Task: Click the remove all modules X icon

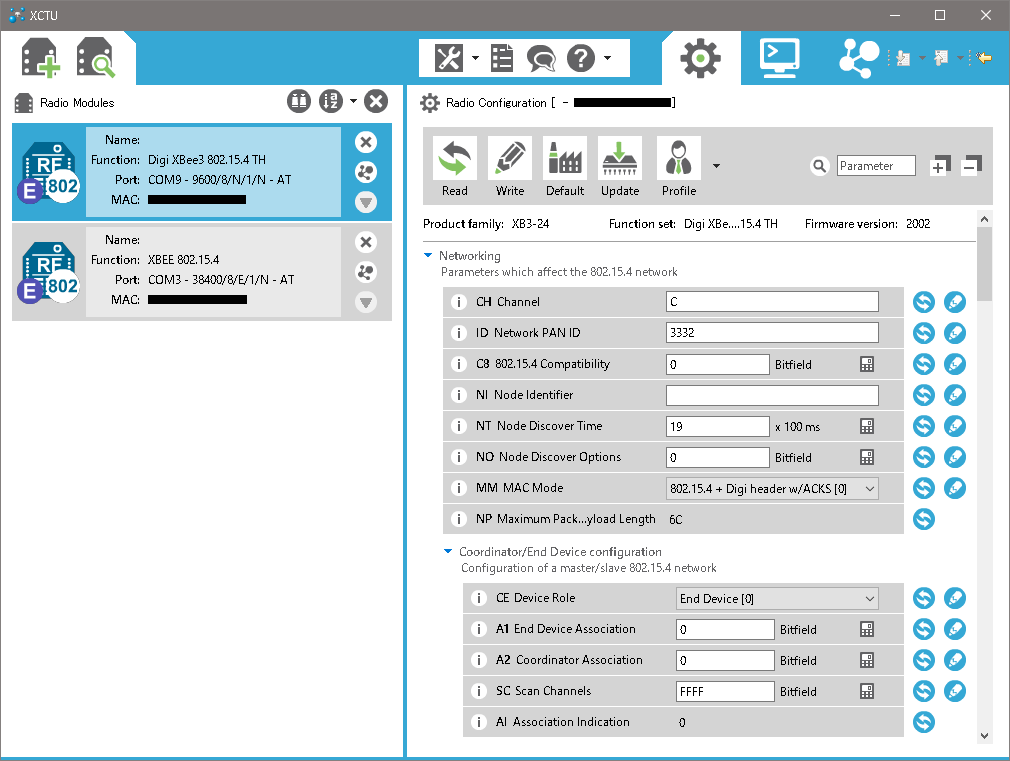Action: pyautogui.click(x=376, y=101)
